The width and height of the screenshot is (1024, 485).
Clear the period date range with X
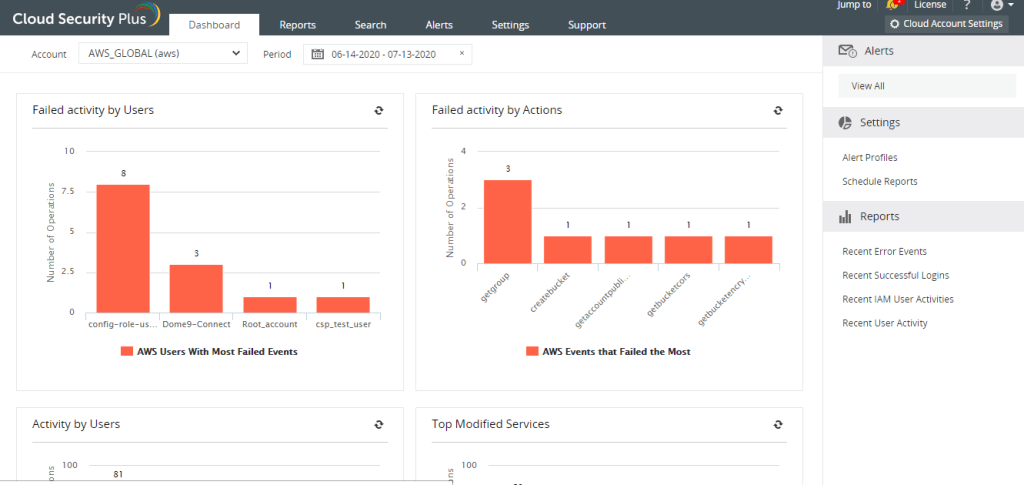pyautogui.click(x=461, y=54)
